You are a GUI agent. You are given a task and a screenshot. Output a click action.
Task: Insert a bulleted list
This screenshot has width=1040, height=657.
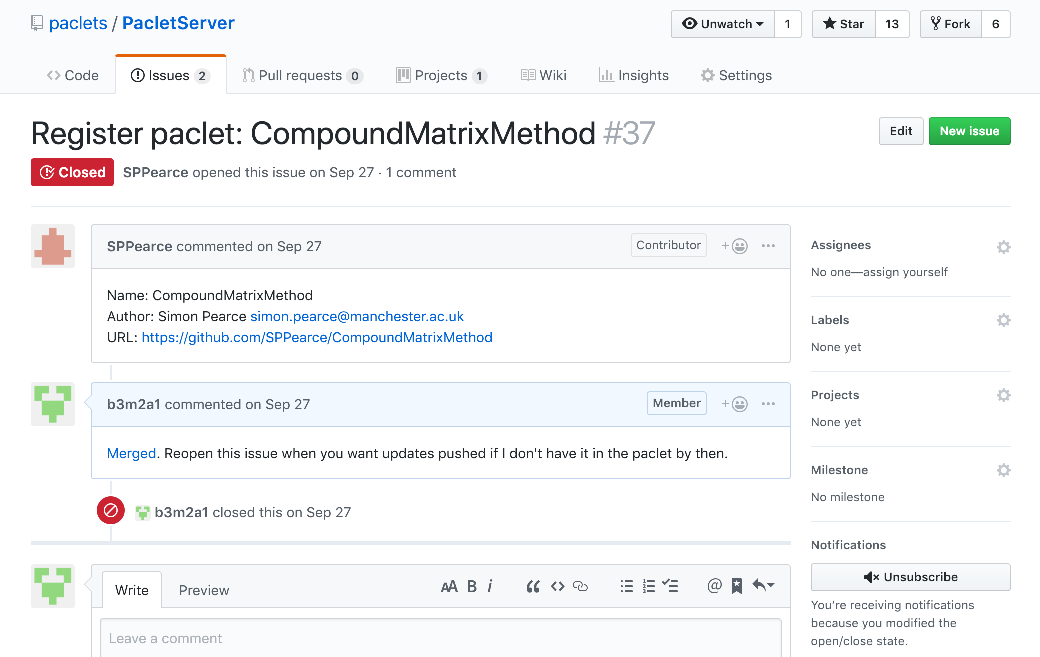coord(627,586)
